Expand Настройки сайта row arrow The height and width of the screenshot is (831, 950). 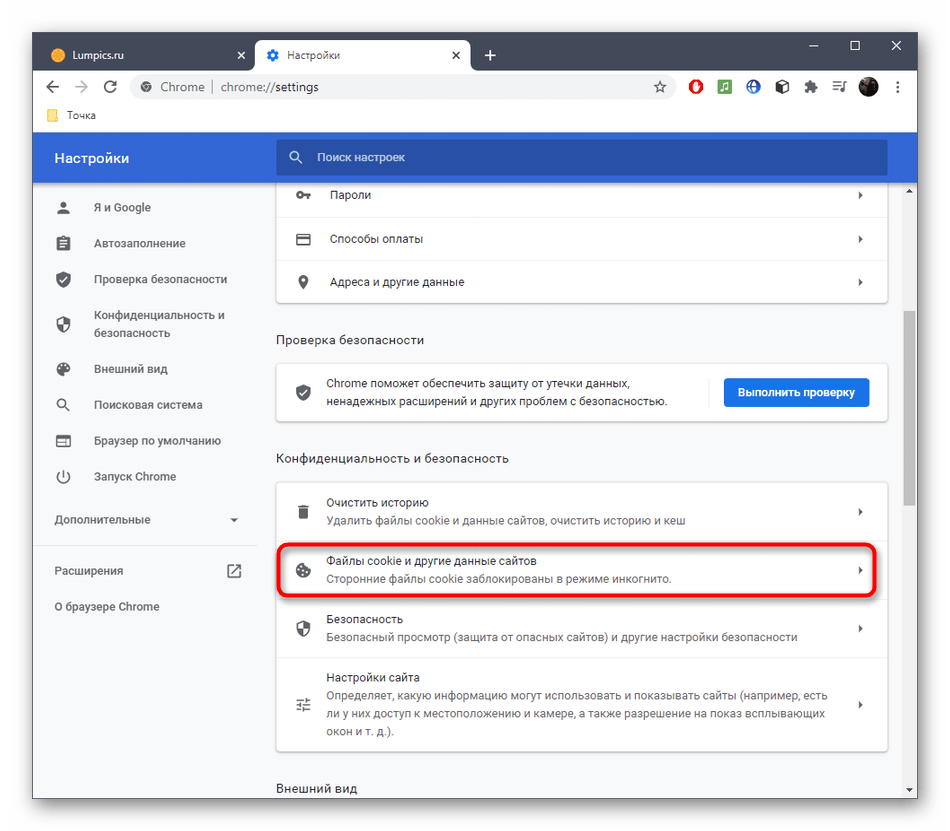860,704
